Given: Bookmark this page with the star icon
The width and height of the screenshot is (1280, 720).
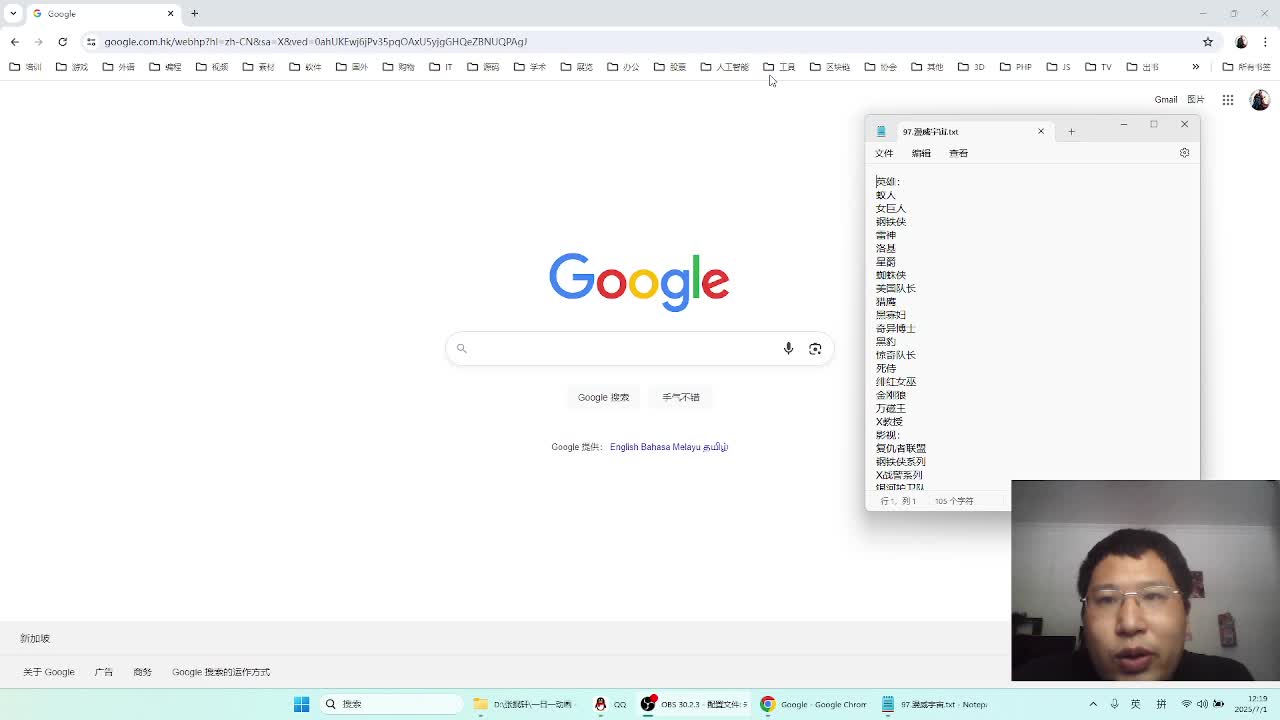Looking at the screenshot, I should pyautogui.click(x=1208, y=42).
